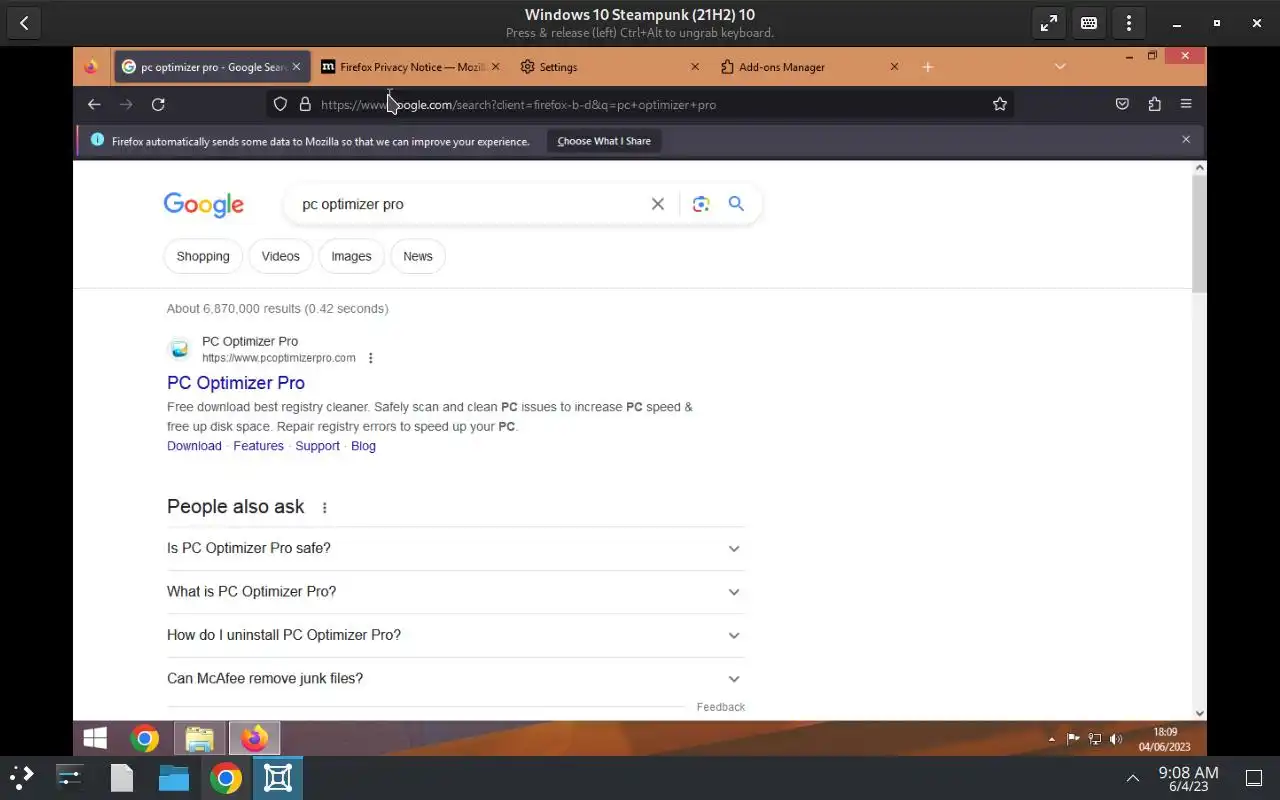The image size is (1280, 800).
Task: Open the list all tabs dropdown arrow
Action: pos(1060,67)
